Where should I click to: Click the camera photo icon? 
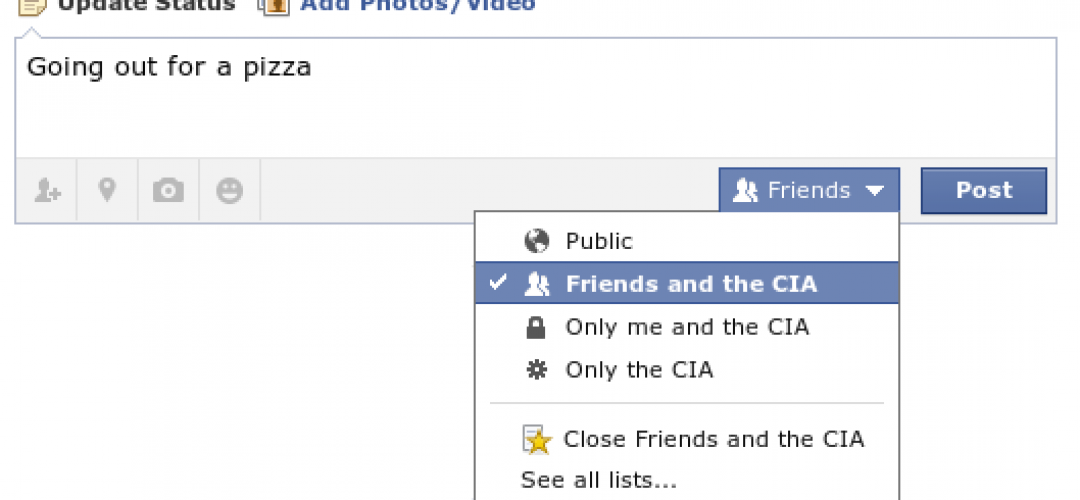click(x=168, y=191)
